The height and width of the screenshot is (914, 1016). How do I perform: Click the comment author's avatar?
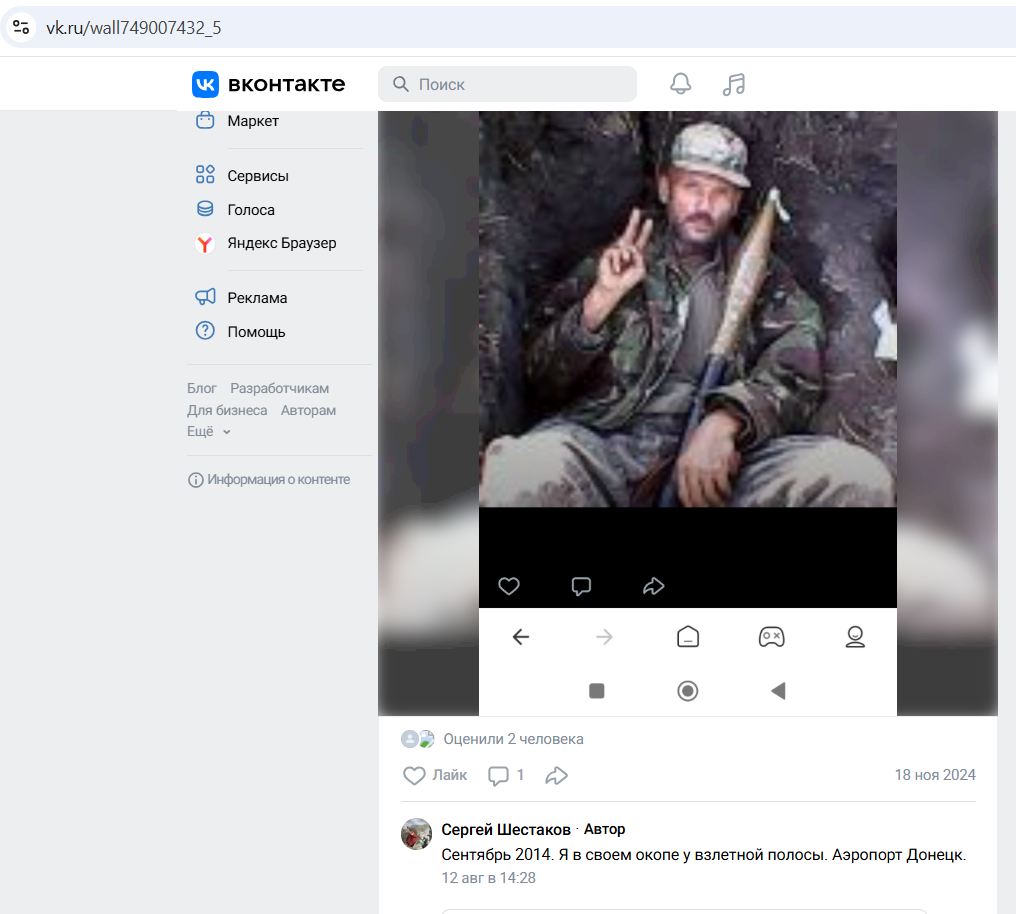417,834
